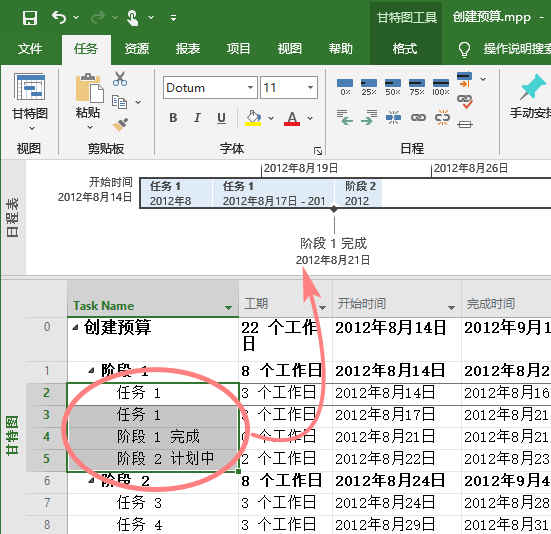This screenshot has height=534, width=551.
Task: Select the 任务 4 task name cell
Action: 153,525
